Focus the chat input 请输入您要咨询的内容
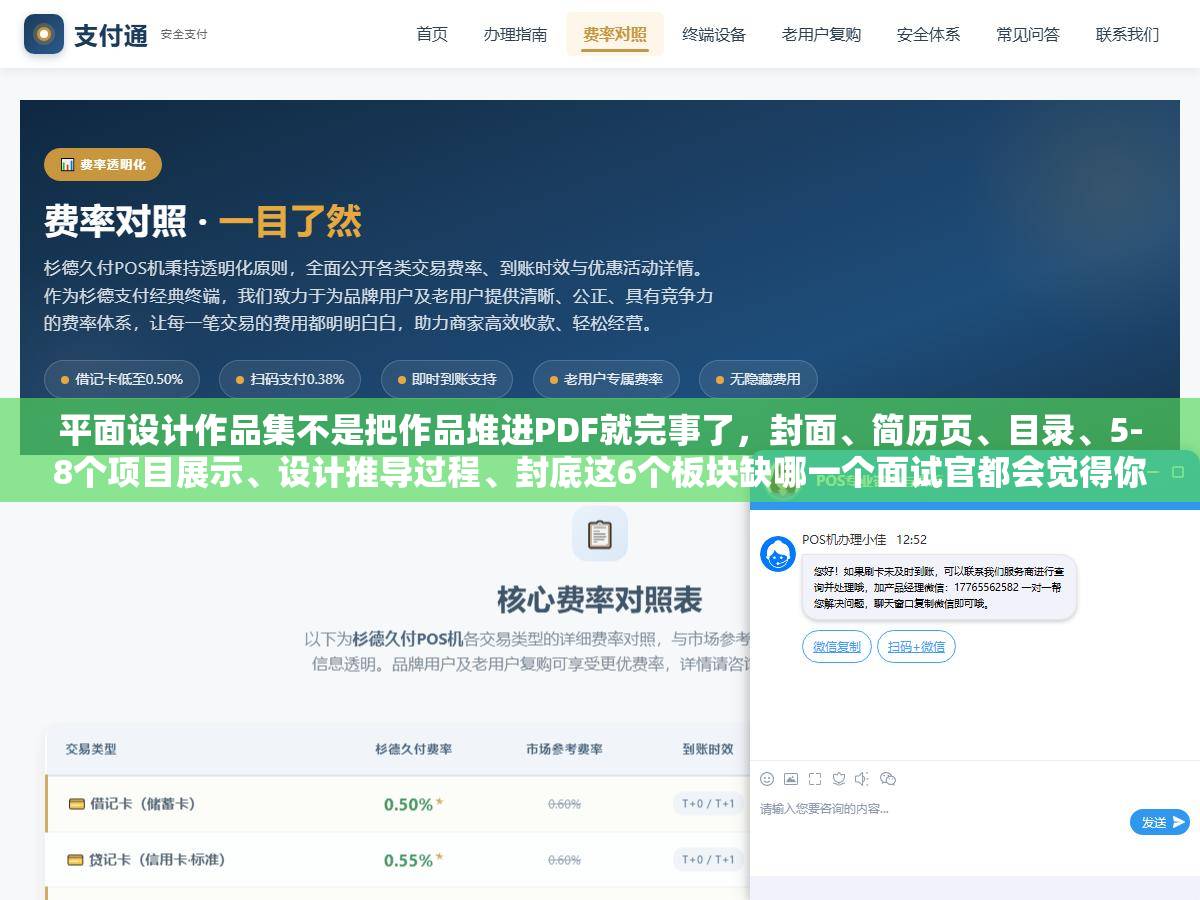 point(940,808)
